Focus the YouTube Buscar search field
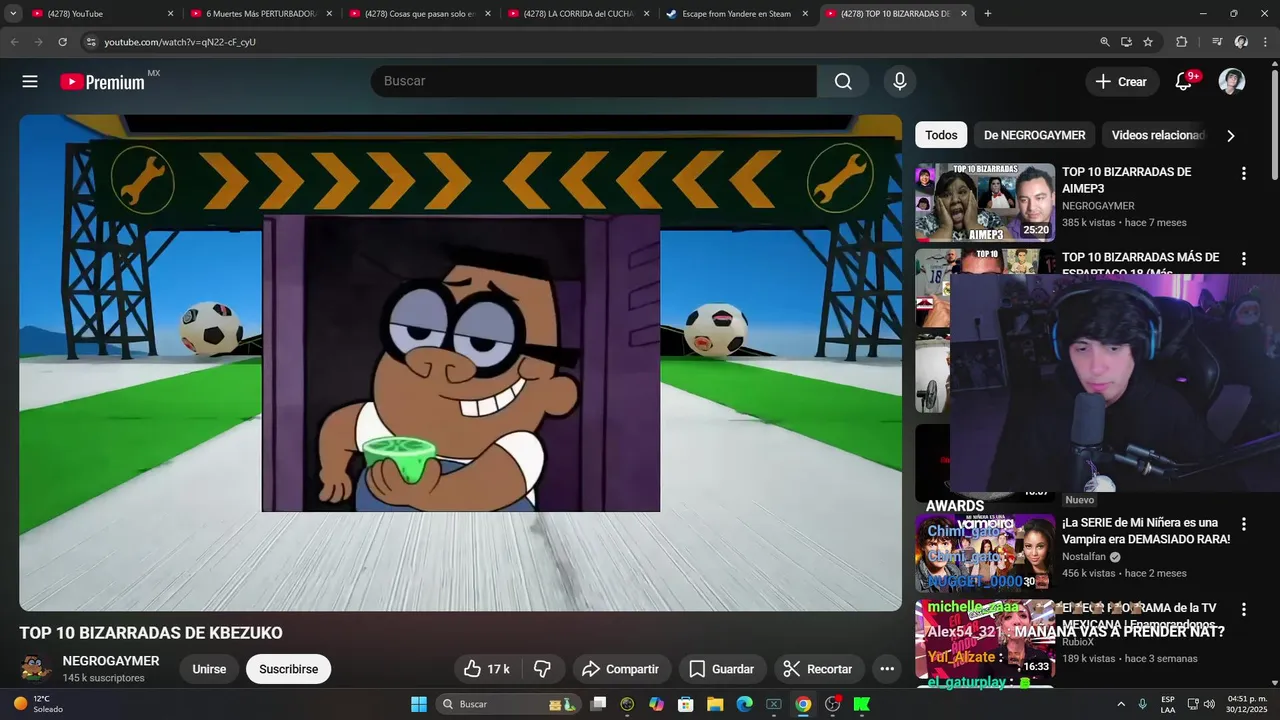This screenshot has height=720, width=1280. 594,81
